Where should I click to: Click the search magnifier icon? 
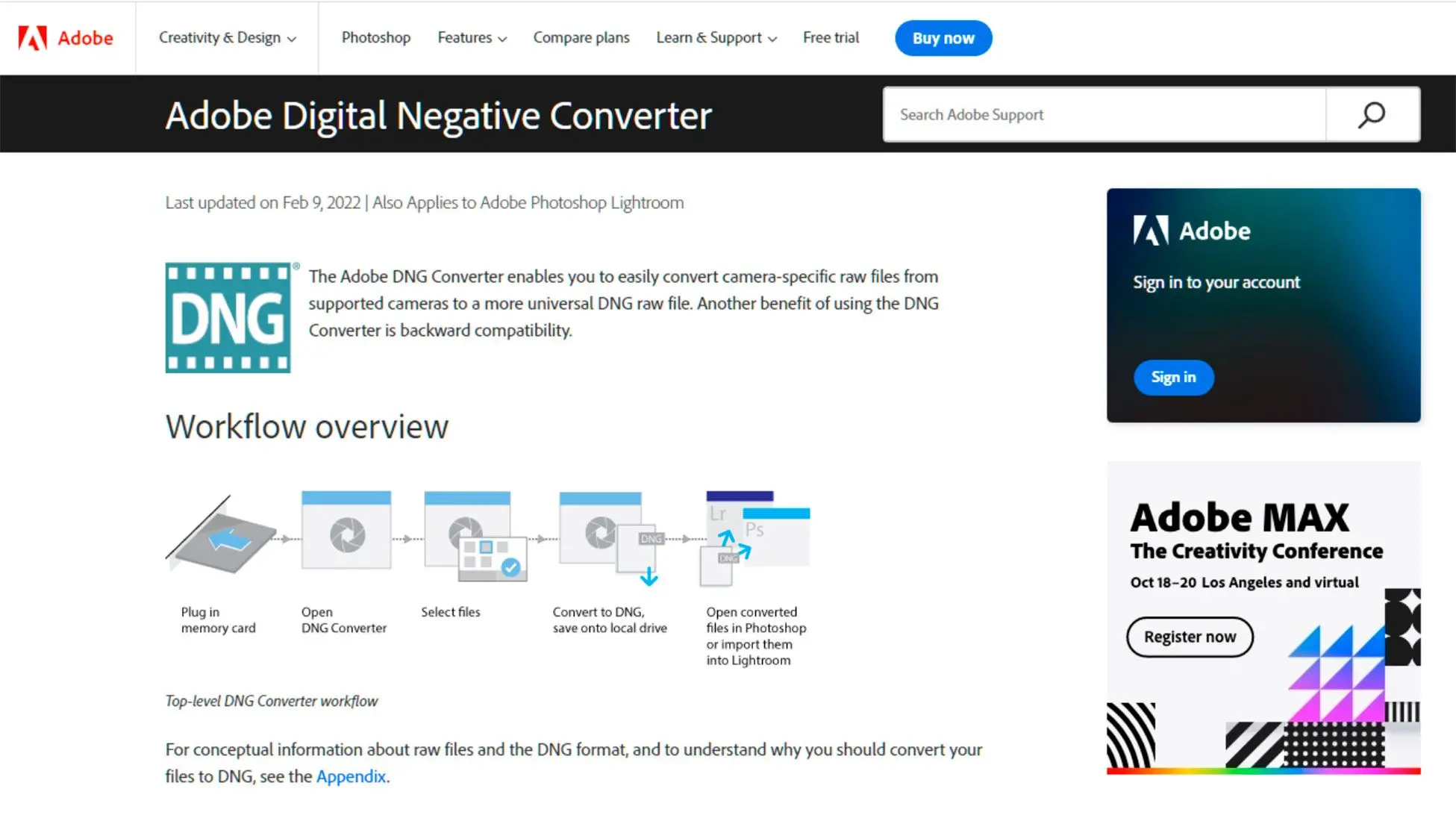pos(1372,114)
